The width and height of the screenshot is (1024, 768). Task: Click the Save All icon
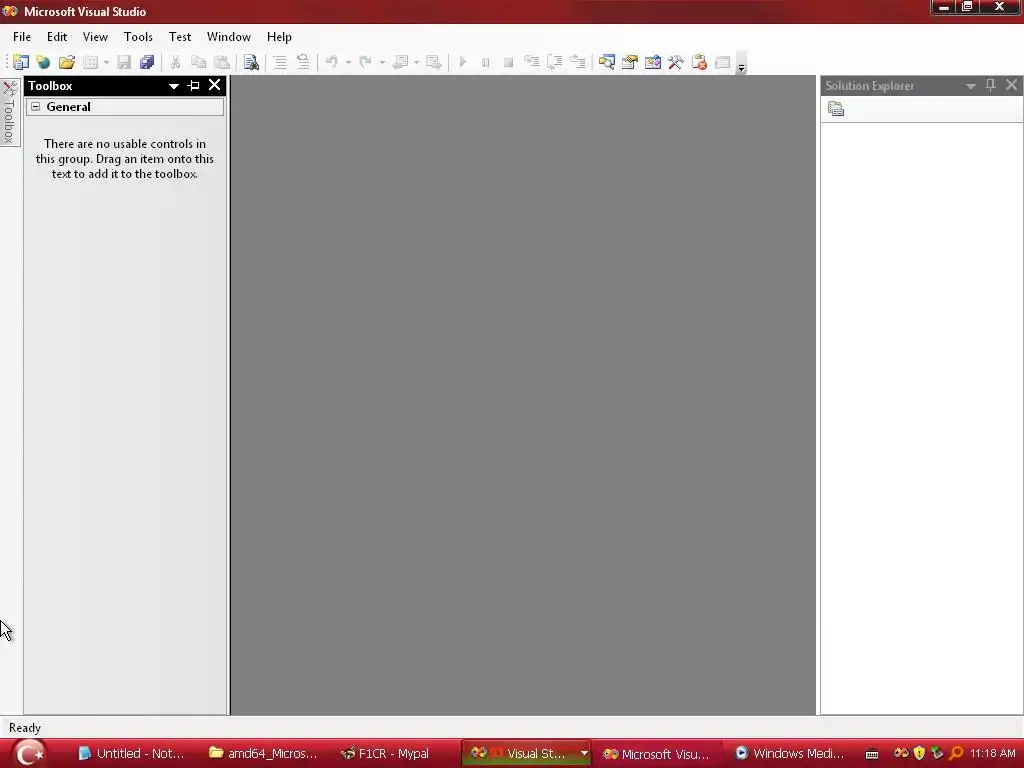147,62
